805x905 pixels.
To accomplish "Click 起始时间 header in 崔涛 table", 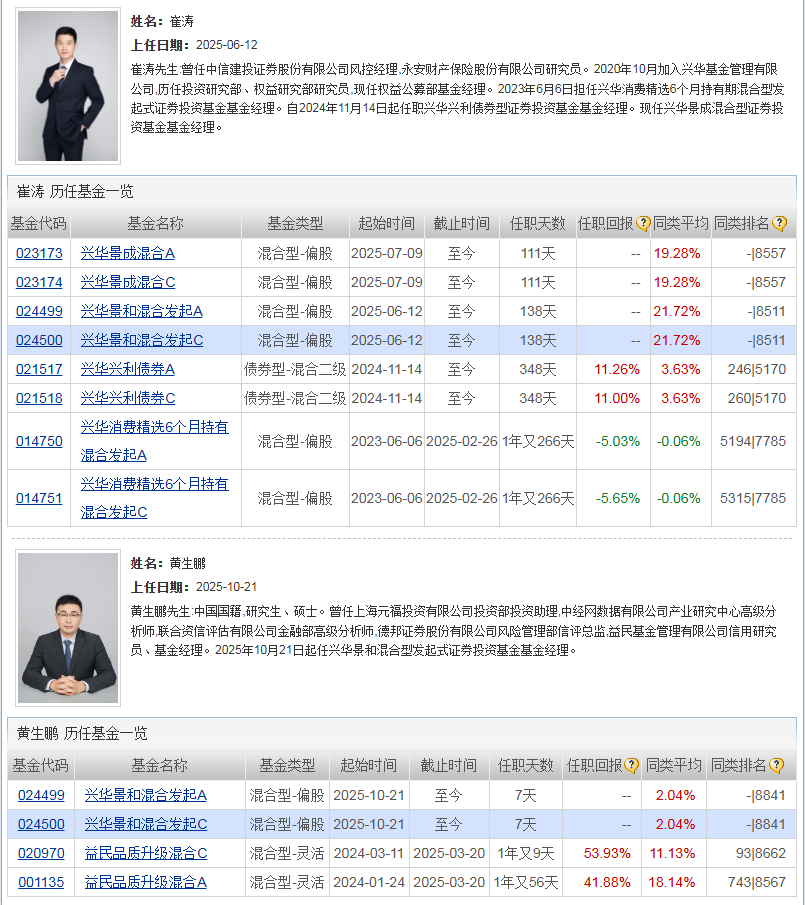I will [387, 223].
